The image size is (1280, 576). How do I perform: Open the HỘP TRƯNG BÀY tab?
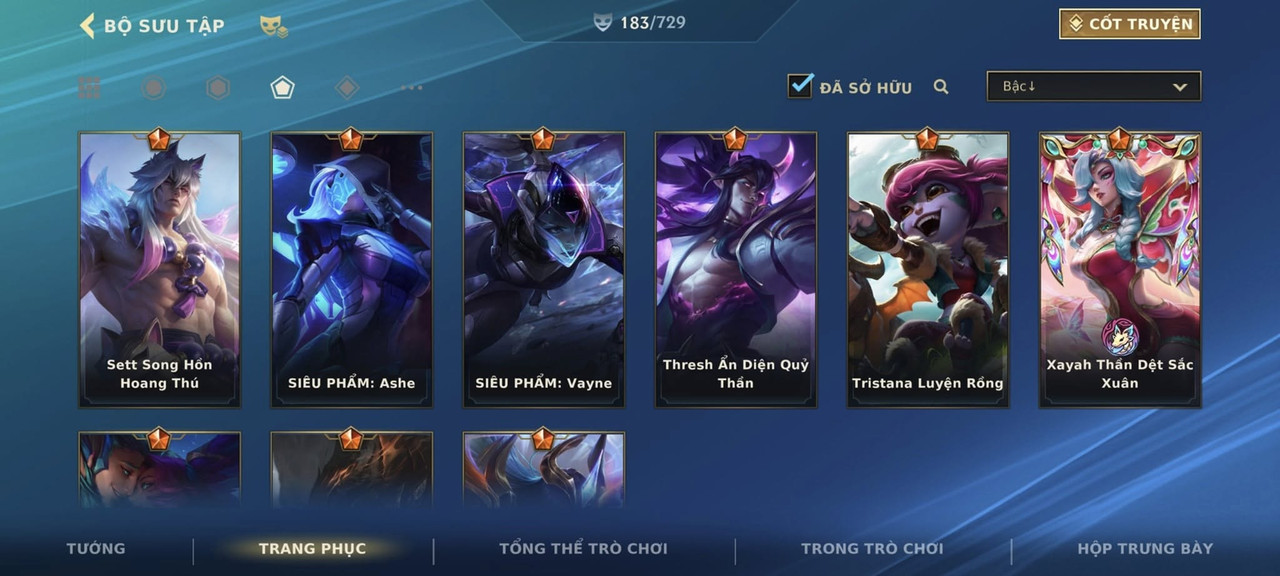coord(1145,548)
